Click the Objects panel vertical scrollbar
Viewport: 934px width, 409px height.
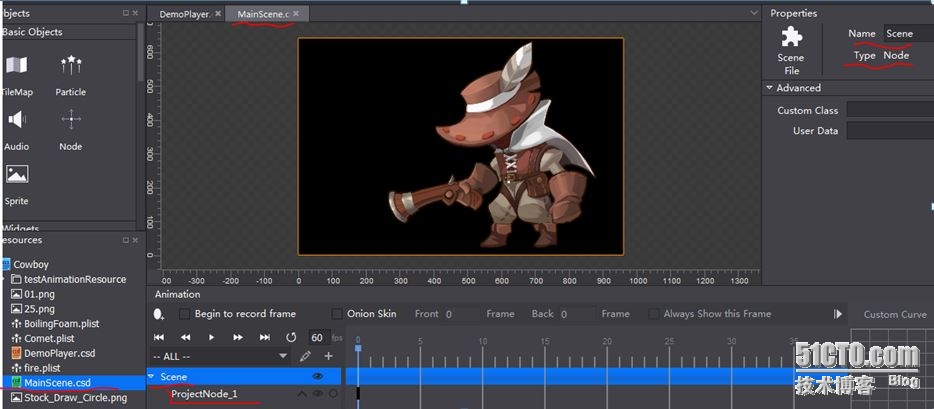(141, 54)
